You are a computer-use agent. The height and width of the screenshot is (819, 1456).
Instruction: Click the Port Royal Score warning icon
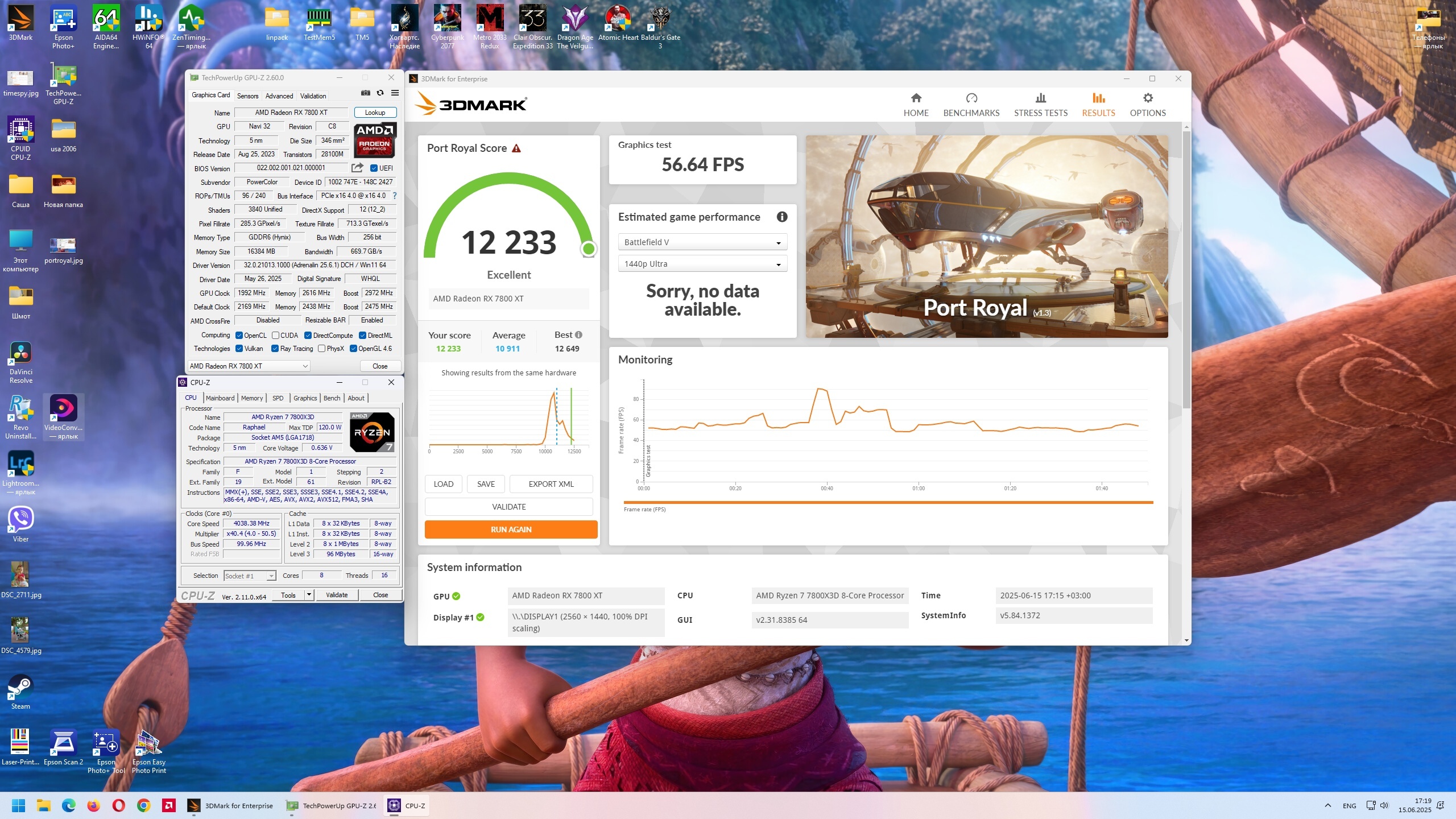coord(516,148)
